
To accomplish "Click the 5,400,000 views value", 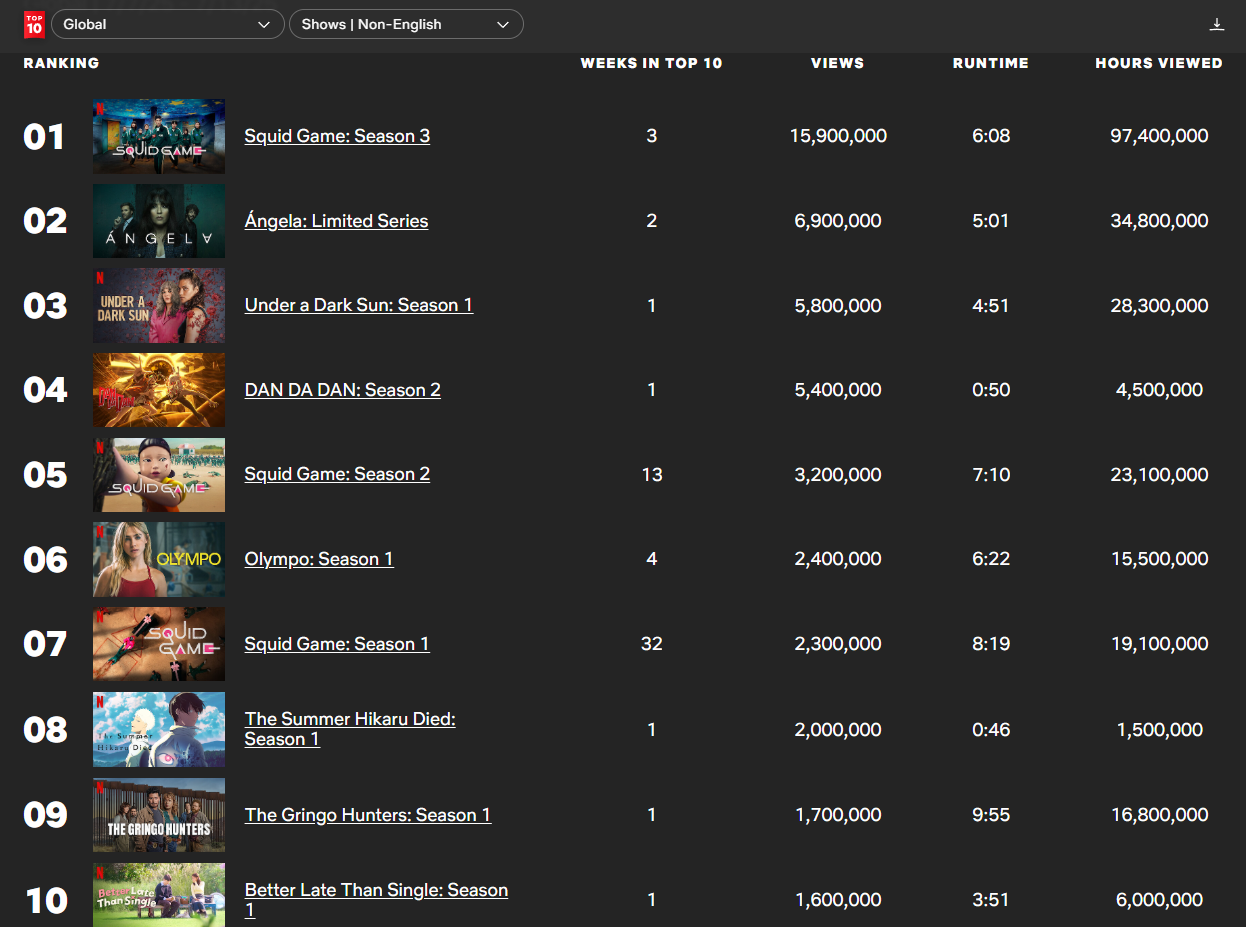I will [x=838, y=390].
